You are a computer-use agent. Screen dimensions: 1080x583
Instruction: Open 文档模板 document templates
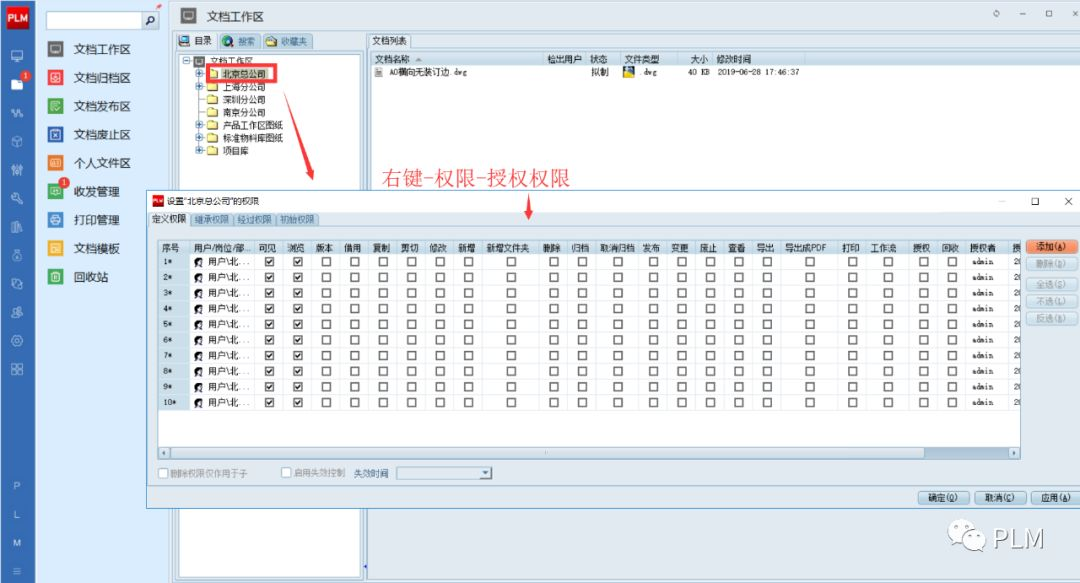pyautogui.click(x=96, y=249)
